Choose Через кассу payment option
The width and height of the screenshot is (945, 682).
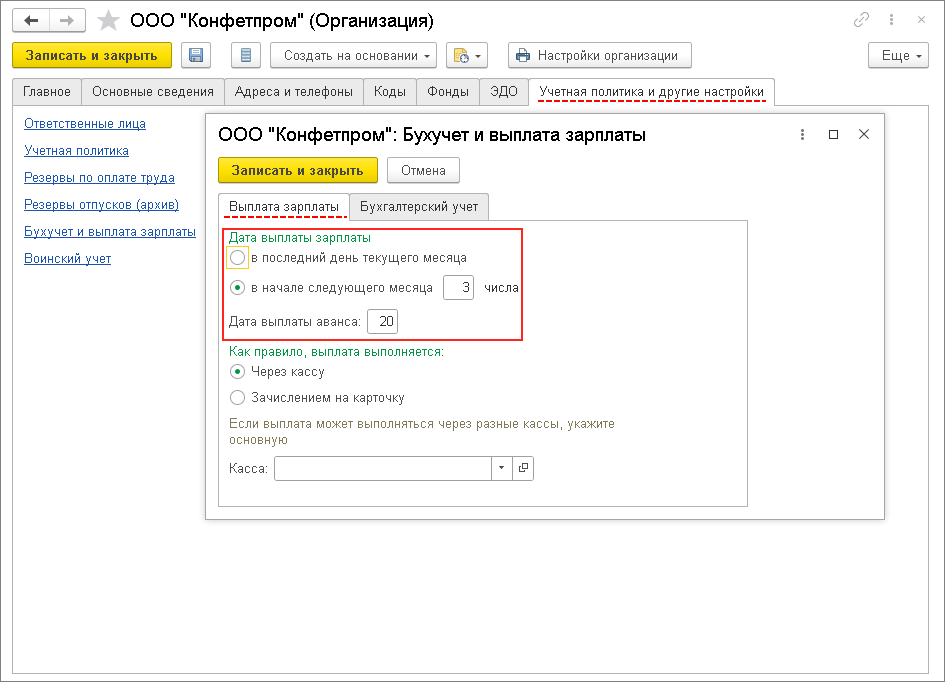(x=237, y=372)
